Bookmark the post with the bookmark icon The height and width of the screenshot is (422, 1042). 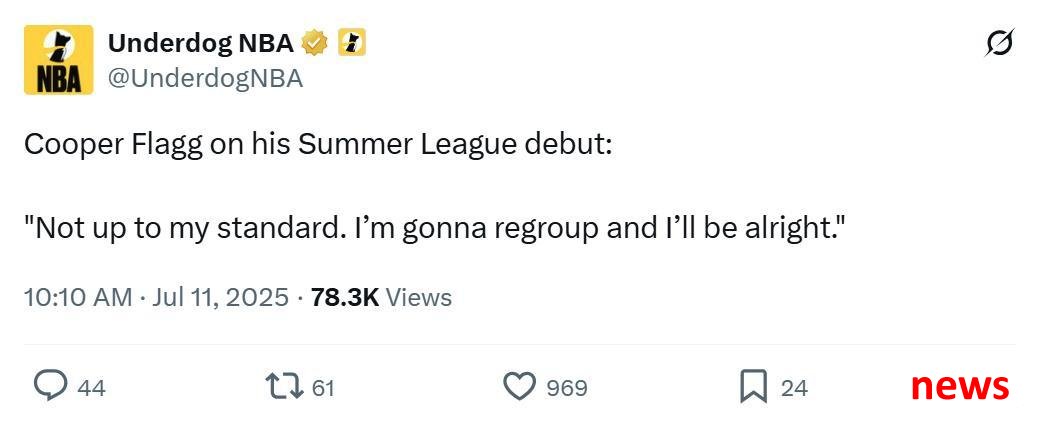(x=754, y=387)
